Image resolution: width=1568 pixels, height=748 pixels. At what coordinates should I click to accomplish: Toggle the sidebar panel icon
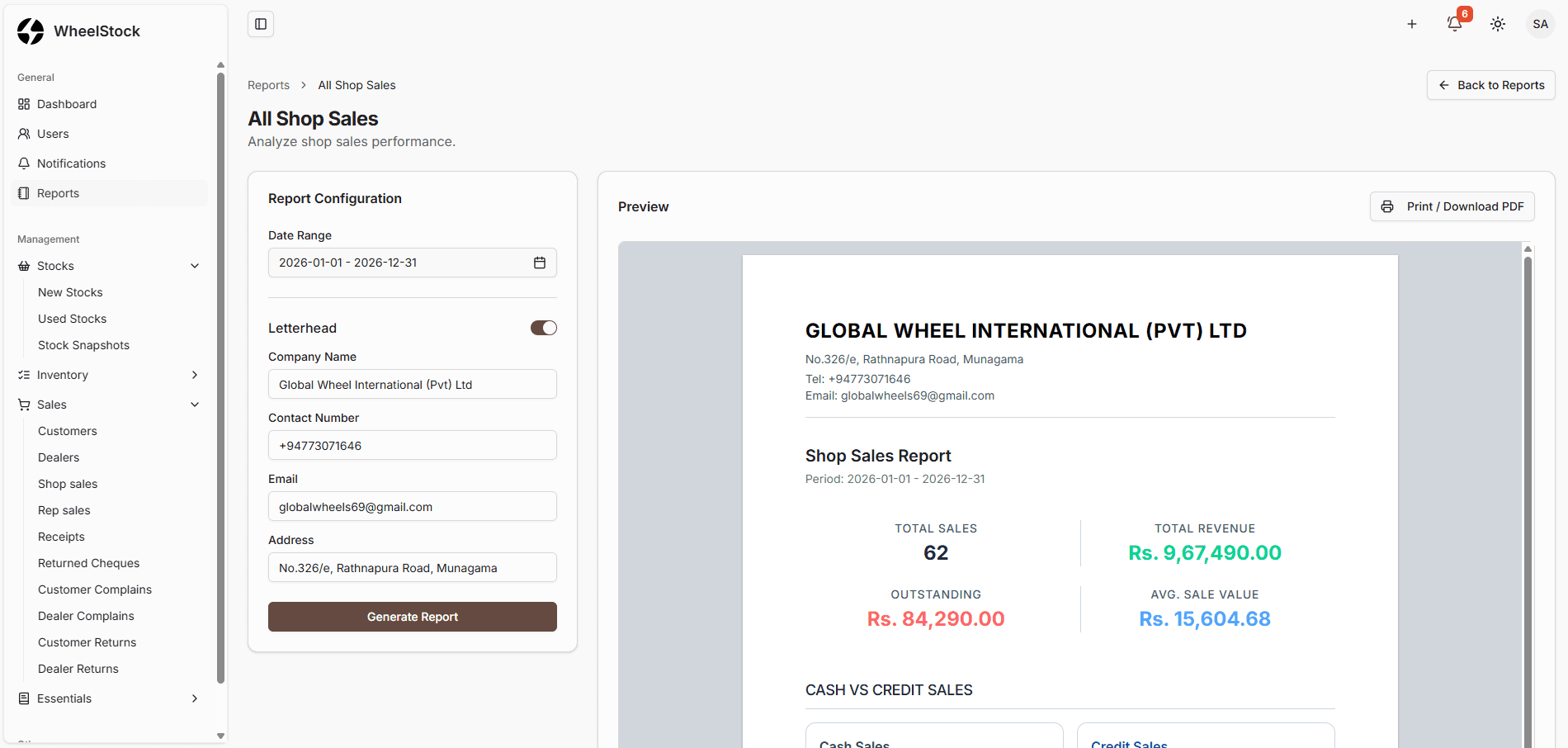pos(261,24)
